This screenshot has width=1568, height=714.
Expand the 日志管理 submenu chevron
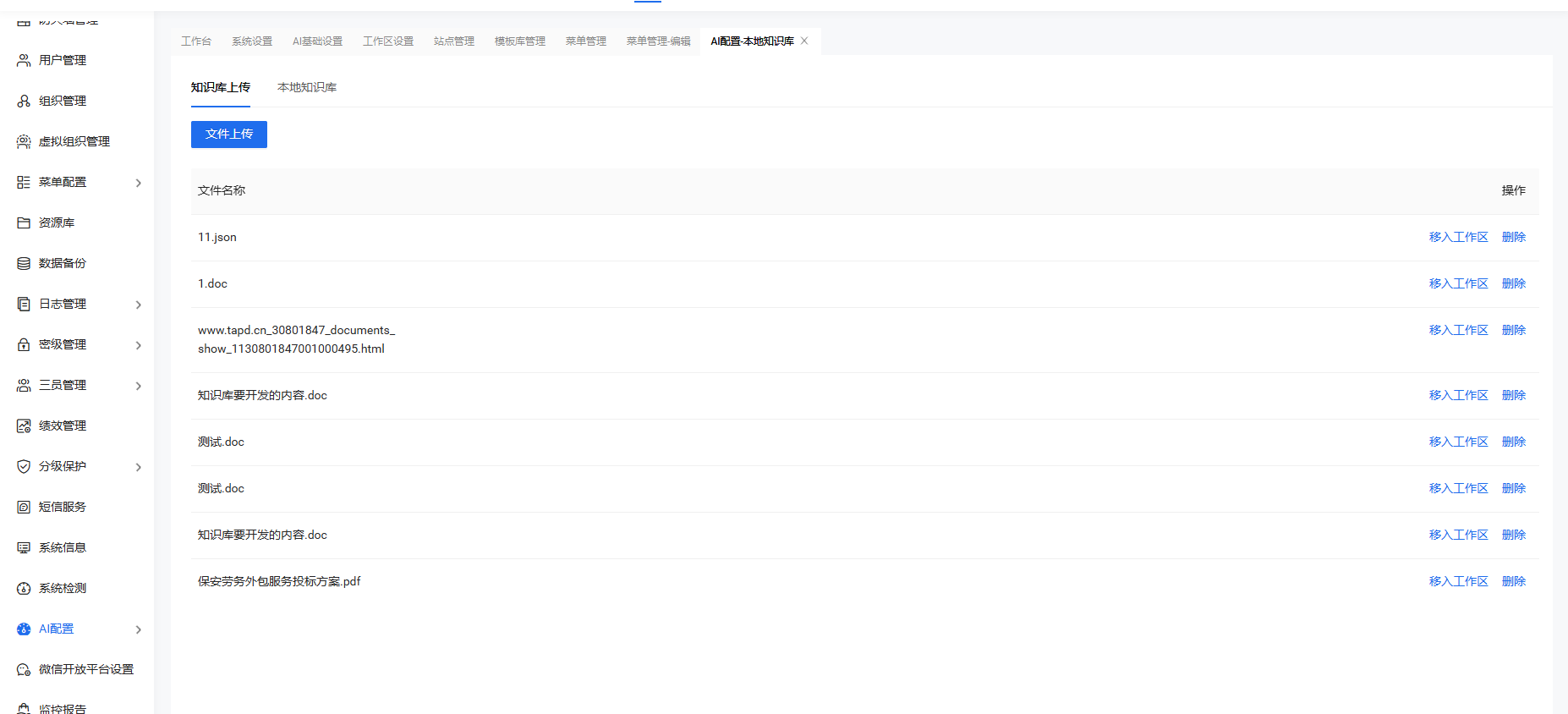139,305
